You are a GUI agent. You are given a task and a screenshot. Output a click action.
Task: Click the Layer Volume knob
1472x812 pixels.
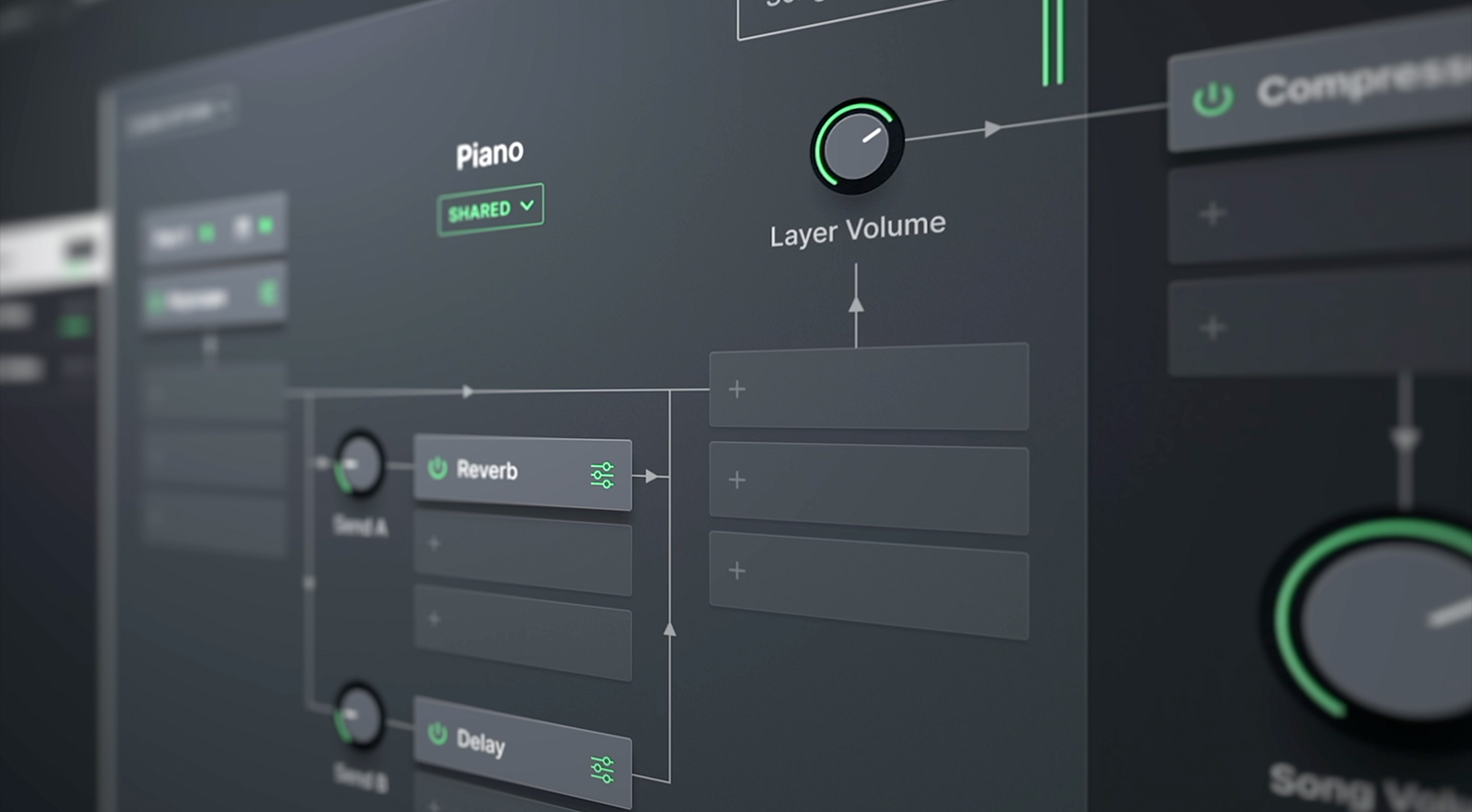[856, 146]
